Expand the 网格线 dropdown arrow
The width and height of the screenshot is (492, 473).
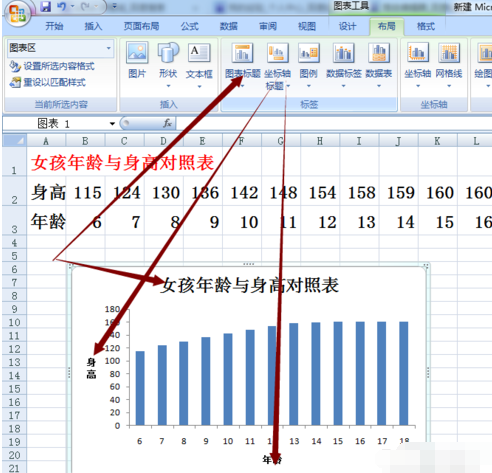coord(449,86)
